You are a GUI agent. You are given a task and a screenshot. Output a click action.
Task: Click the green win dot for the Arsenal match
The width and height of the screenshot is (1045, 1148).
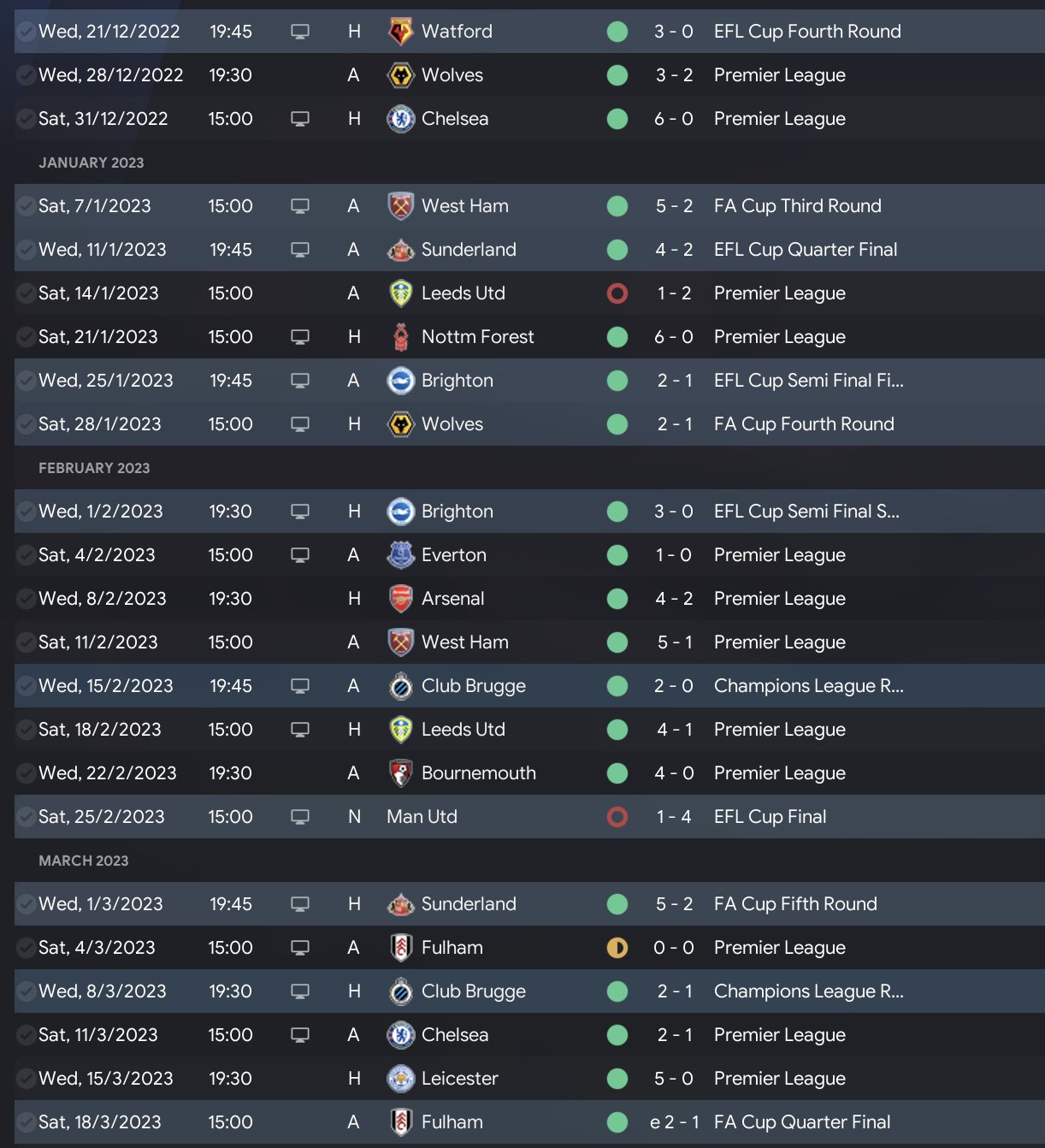click(x=617, y=599)
